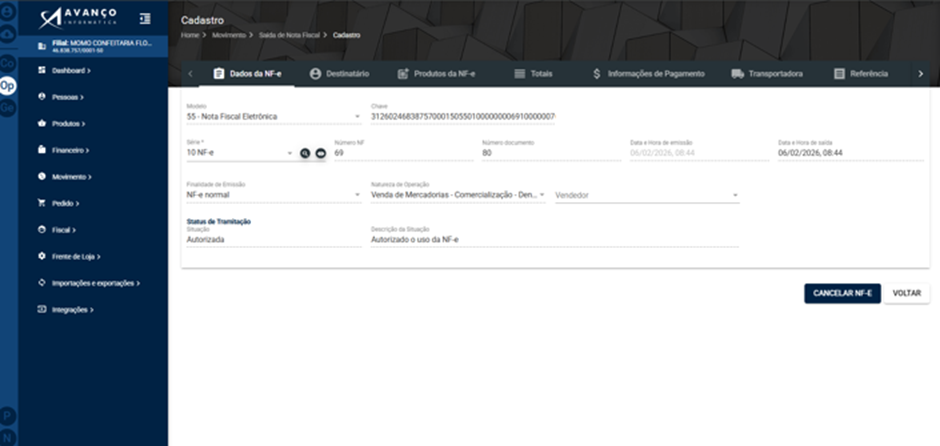Click the CANCELAR NF-E button
This screenshot has height=446, width=940.
842,294
